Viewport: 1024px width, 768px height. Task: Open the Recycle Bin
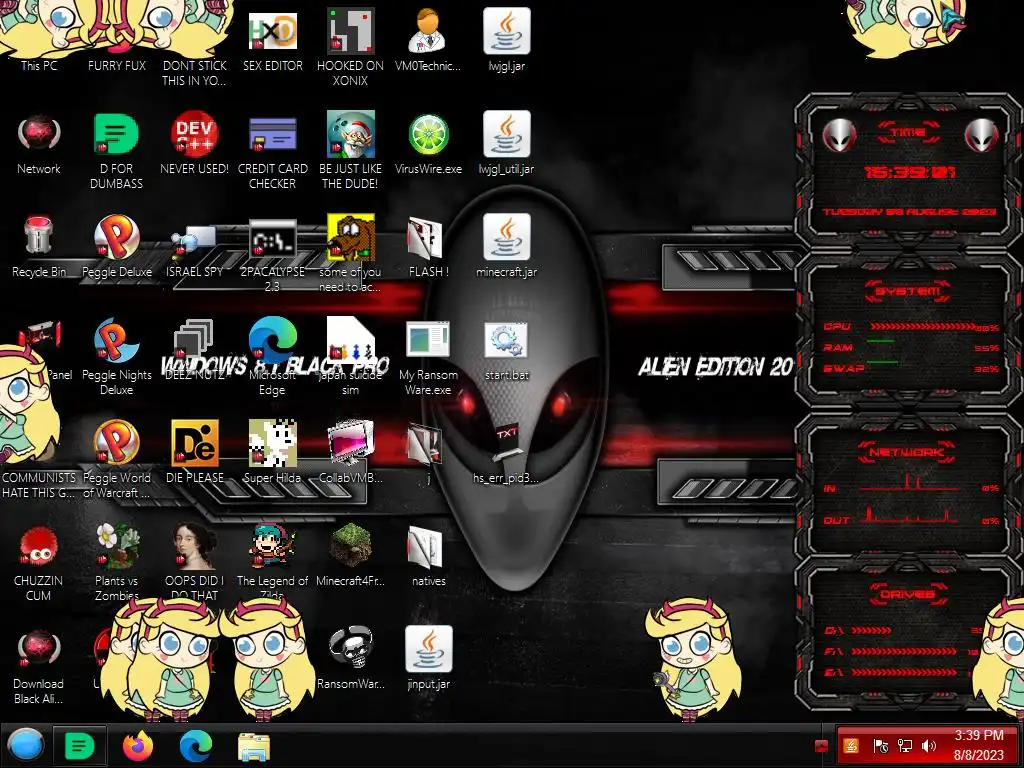click(39, 246)
